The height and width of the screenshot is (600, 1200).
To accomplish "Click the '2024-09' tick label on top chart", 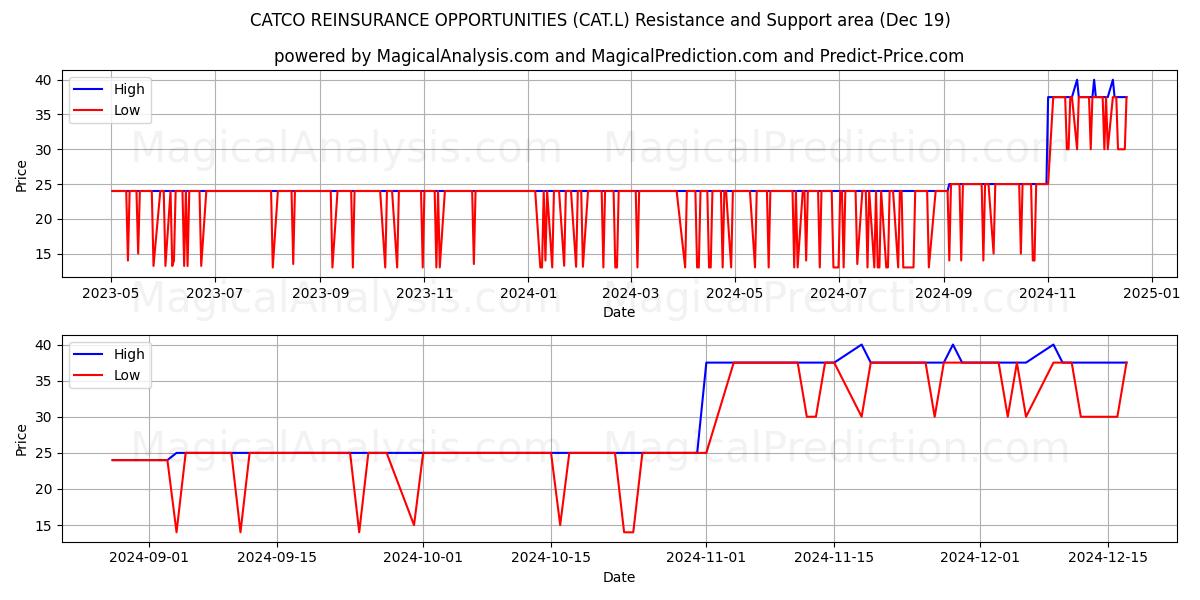I will click(945, 293).
